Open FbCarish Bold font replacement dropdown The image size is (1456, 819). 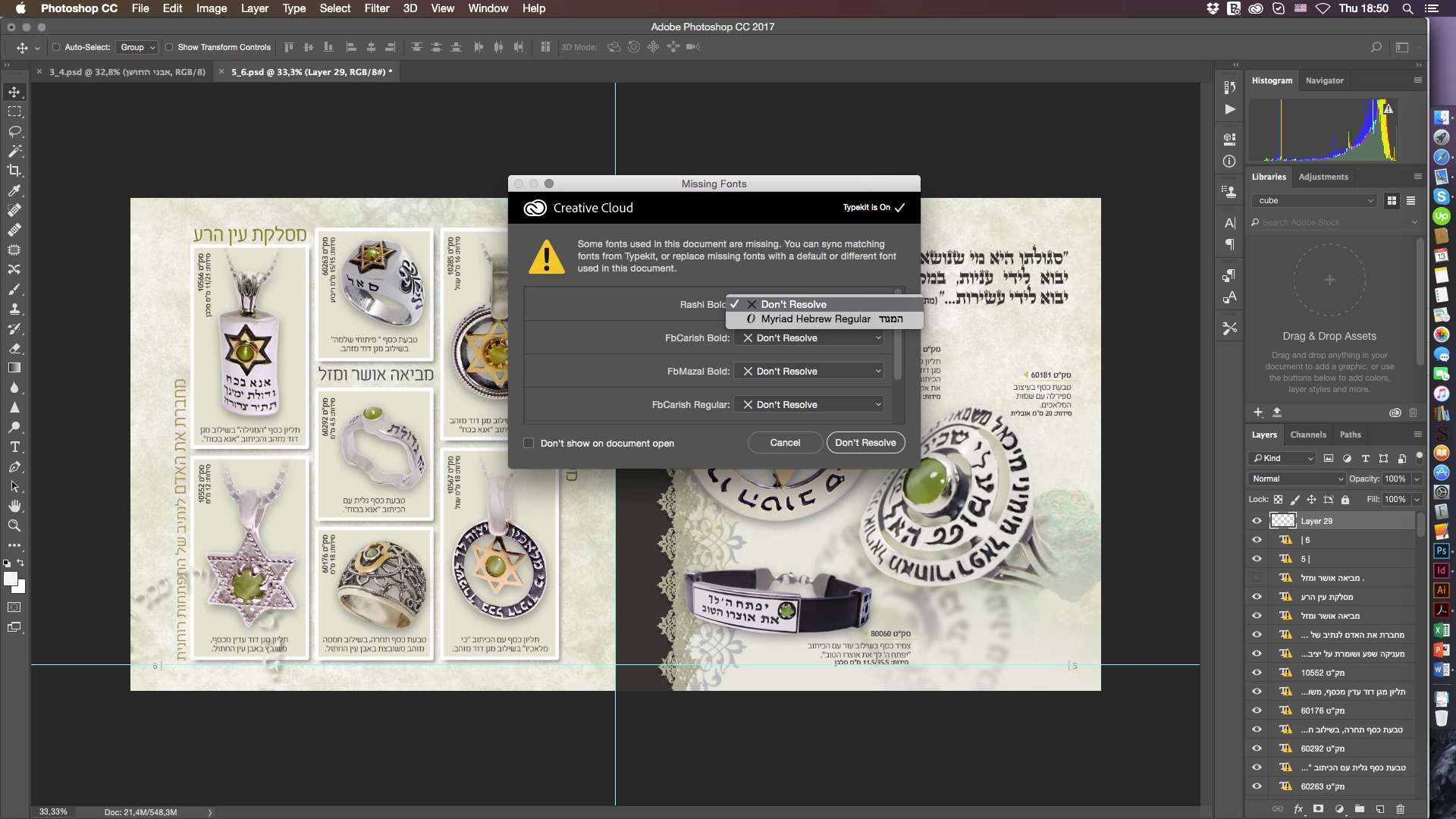(x=808, y=338)
